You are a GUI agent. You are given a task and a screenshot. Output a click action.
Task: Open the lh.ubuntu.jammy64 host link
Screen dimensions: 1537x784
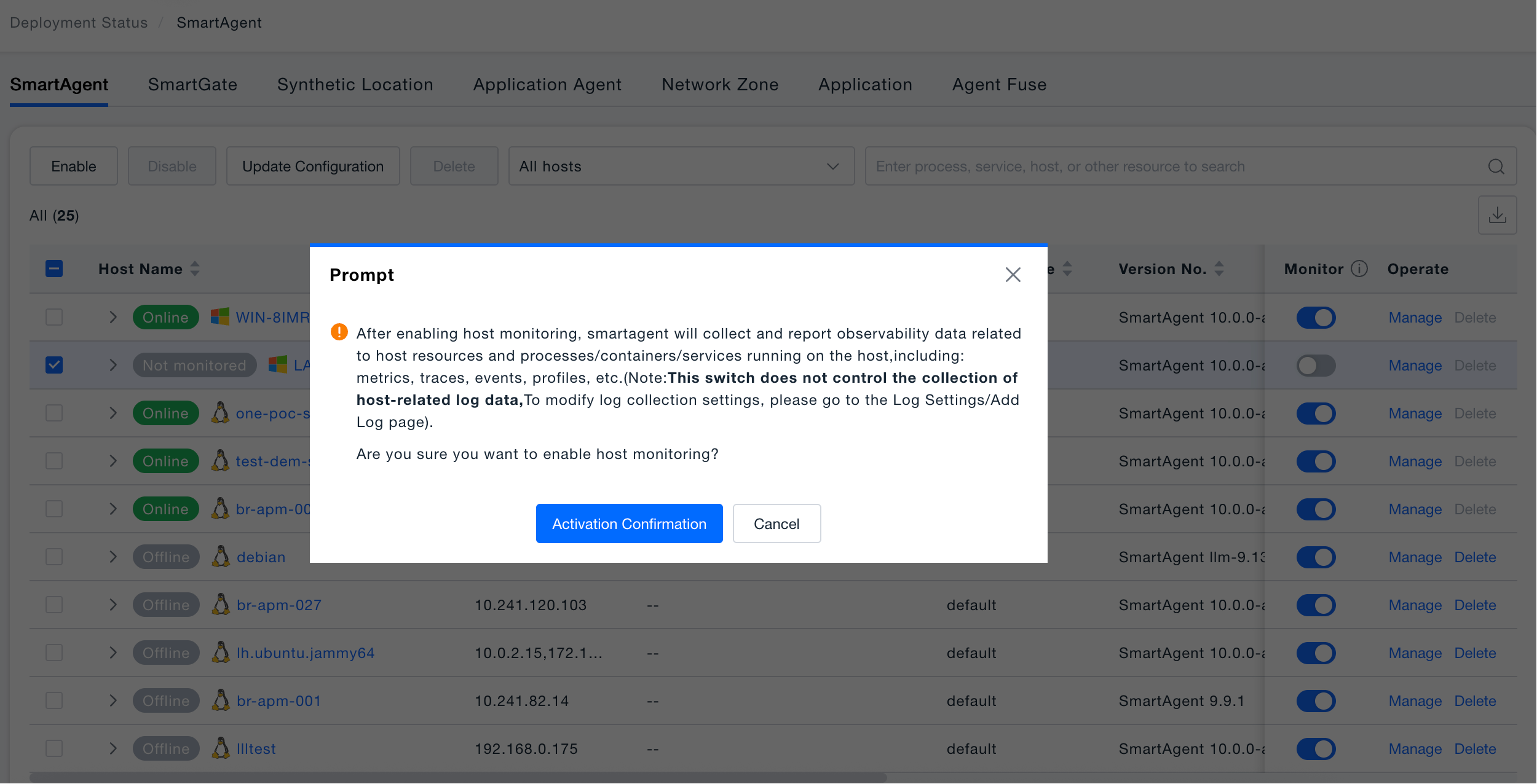pyautogui.click(x=306, y=653)
